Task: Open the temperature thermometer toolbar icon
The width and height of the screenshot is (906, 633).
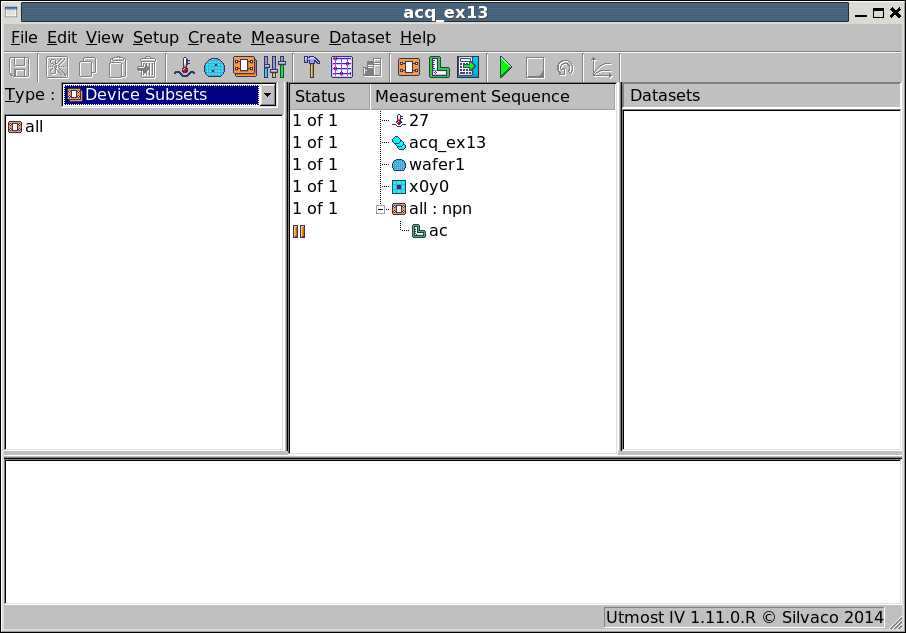Action: pos(185,68)
